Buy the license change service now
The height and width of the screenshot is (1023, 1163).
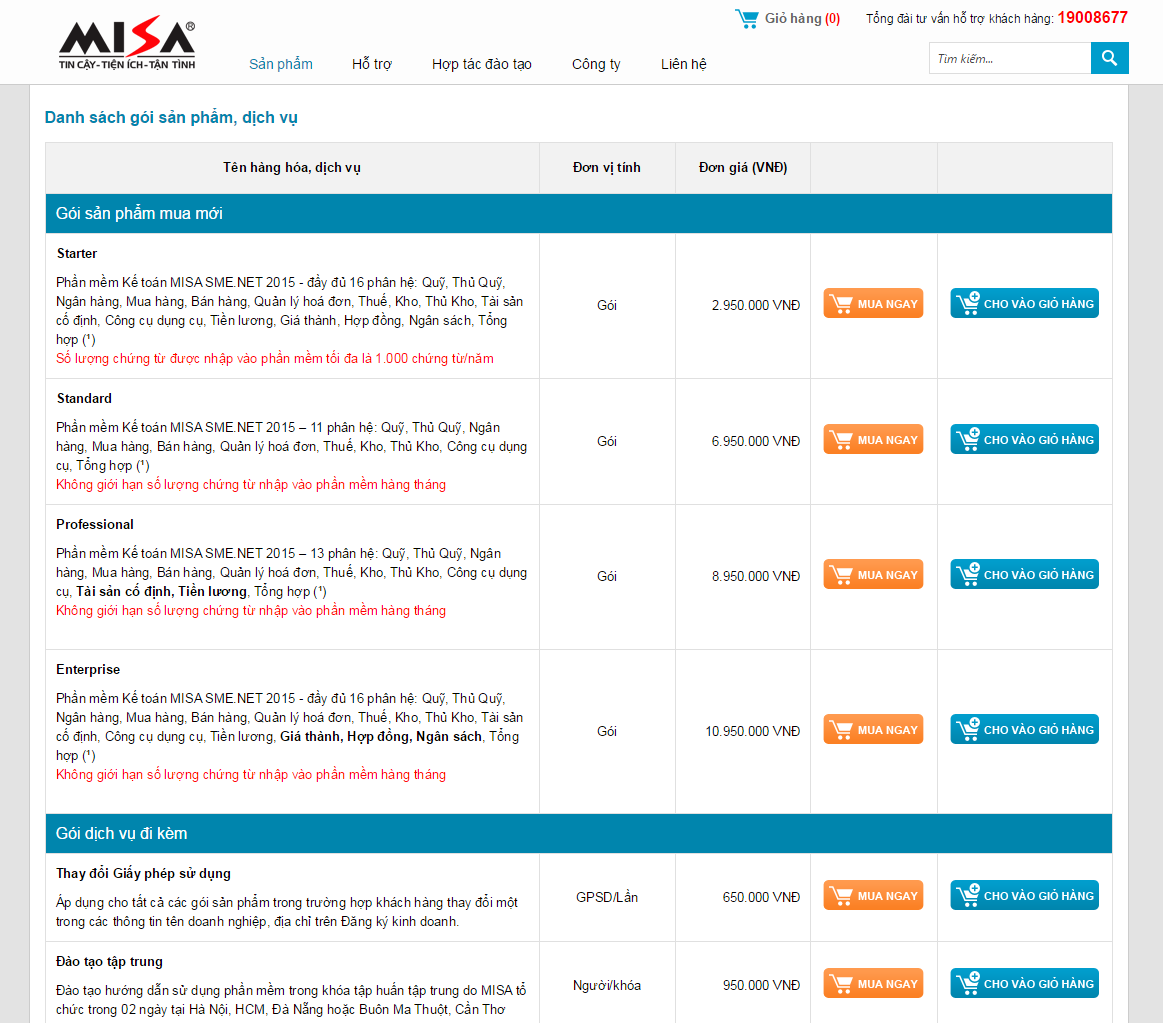pos(873,896)
